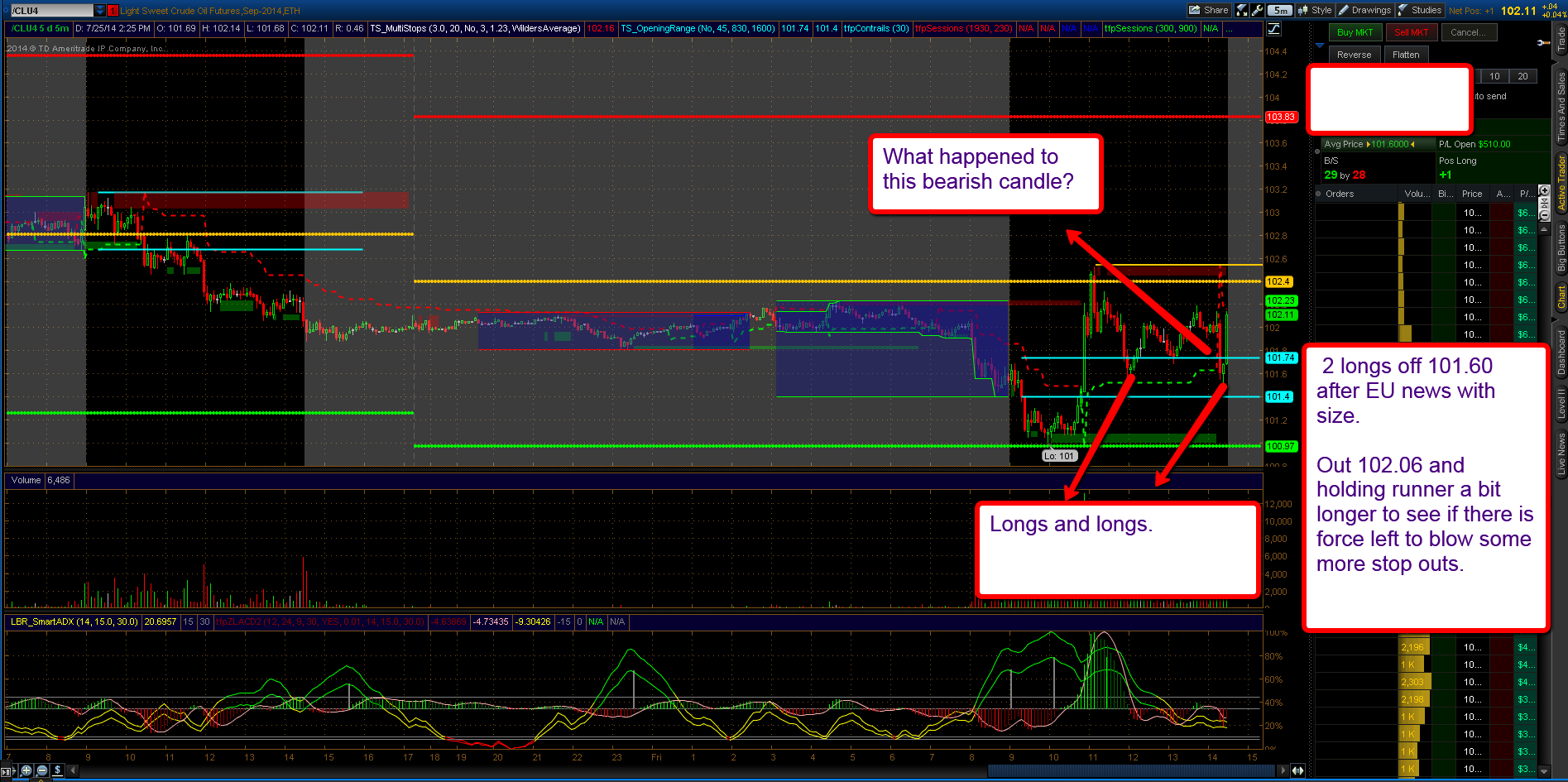This screenshot has width=1568, height=782.
Task: Click the chart zoom out magnifier
Action: click(42, 770)
